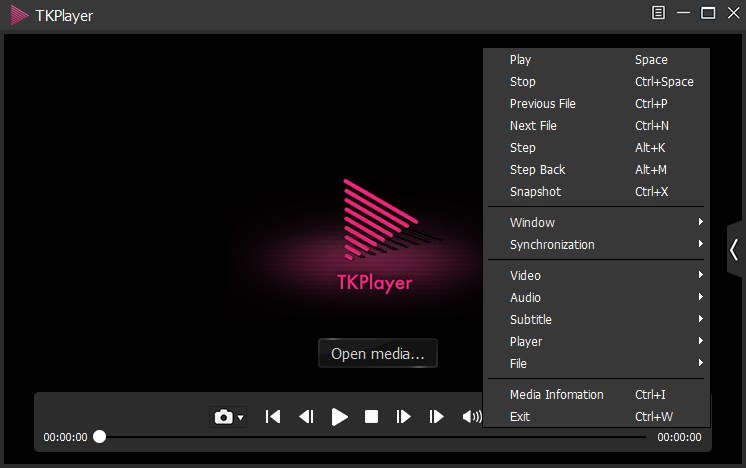This screenshot has height=468, width=746.
Task: Close the TKPlayer window
Action: 734,13
